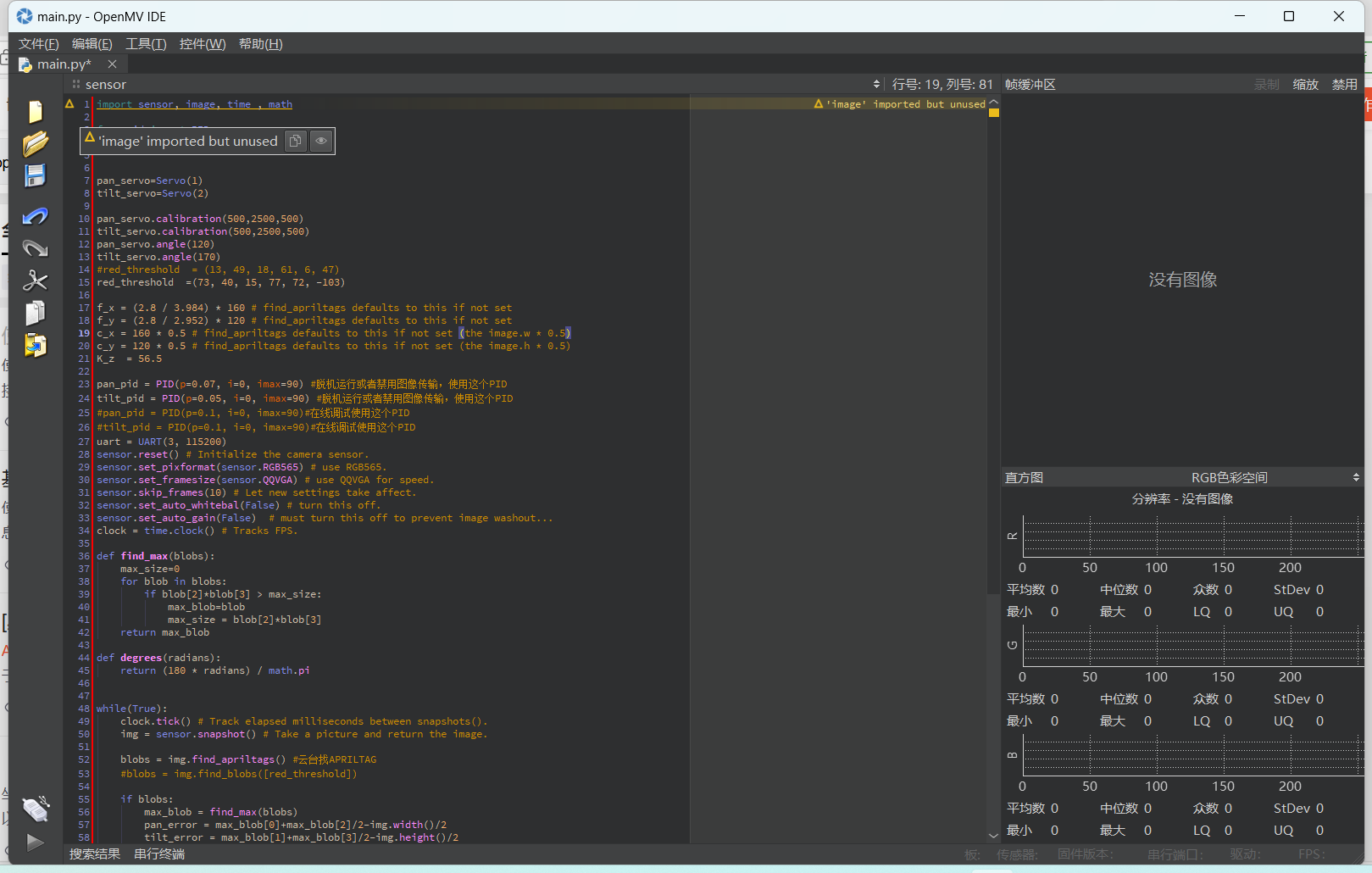Viewport: 1372px width, 873px height.
Task: Click line number 19 in the gutter
Action: (x=84, y=333)
